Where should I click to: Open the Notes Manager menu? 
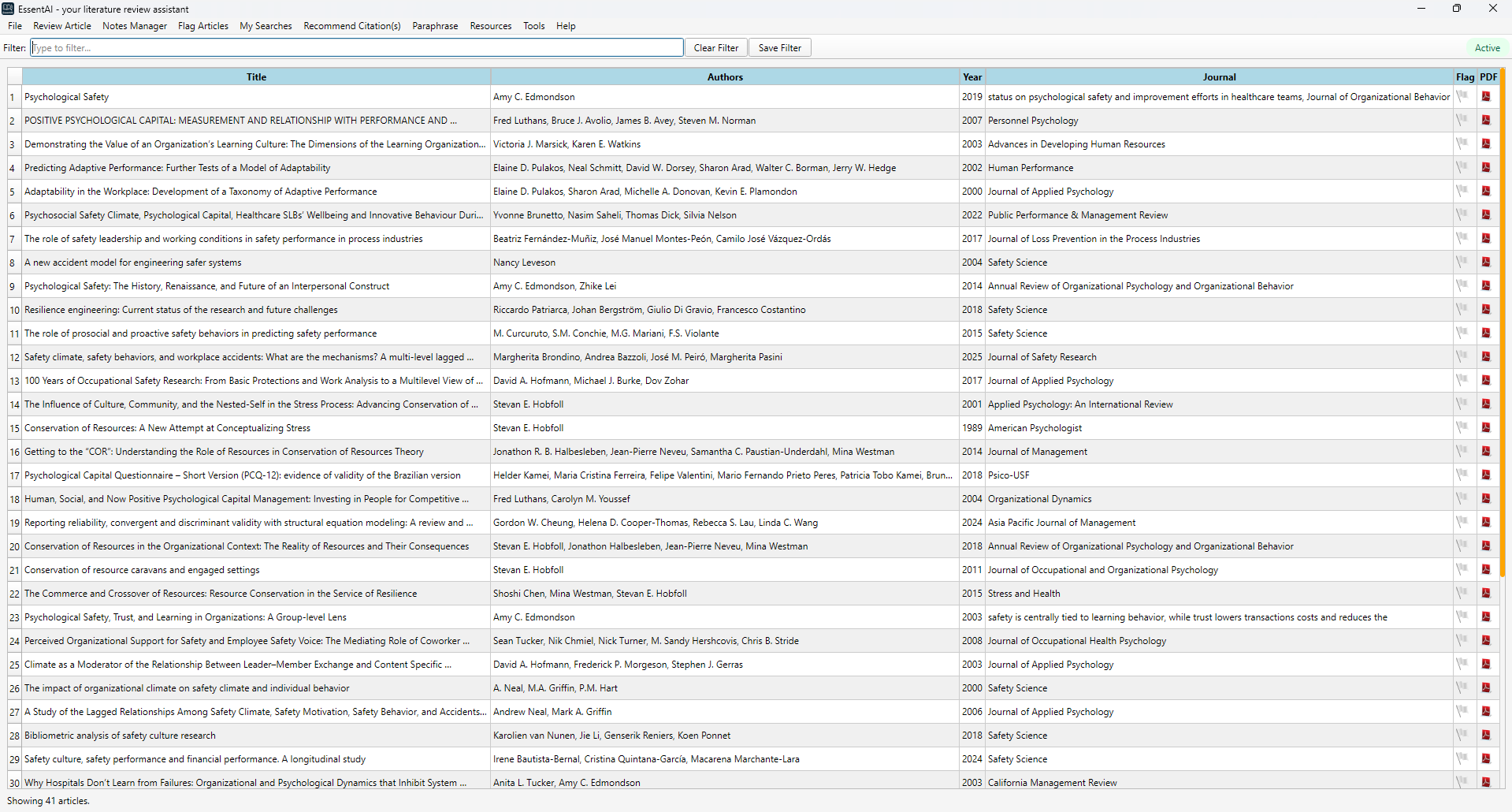pos(135,26)
